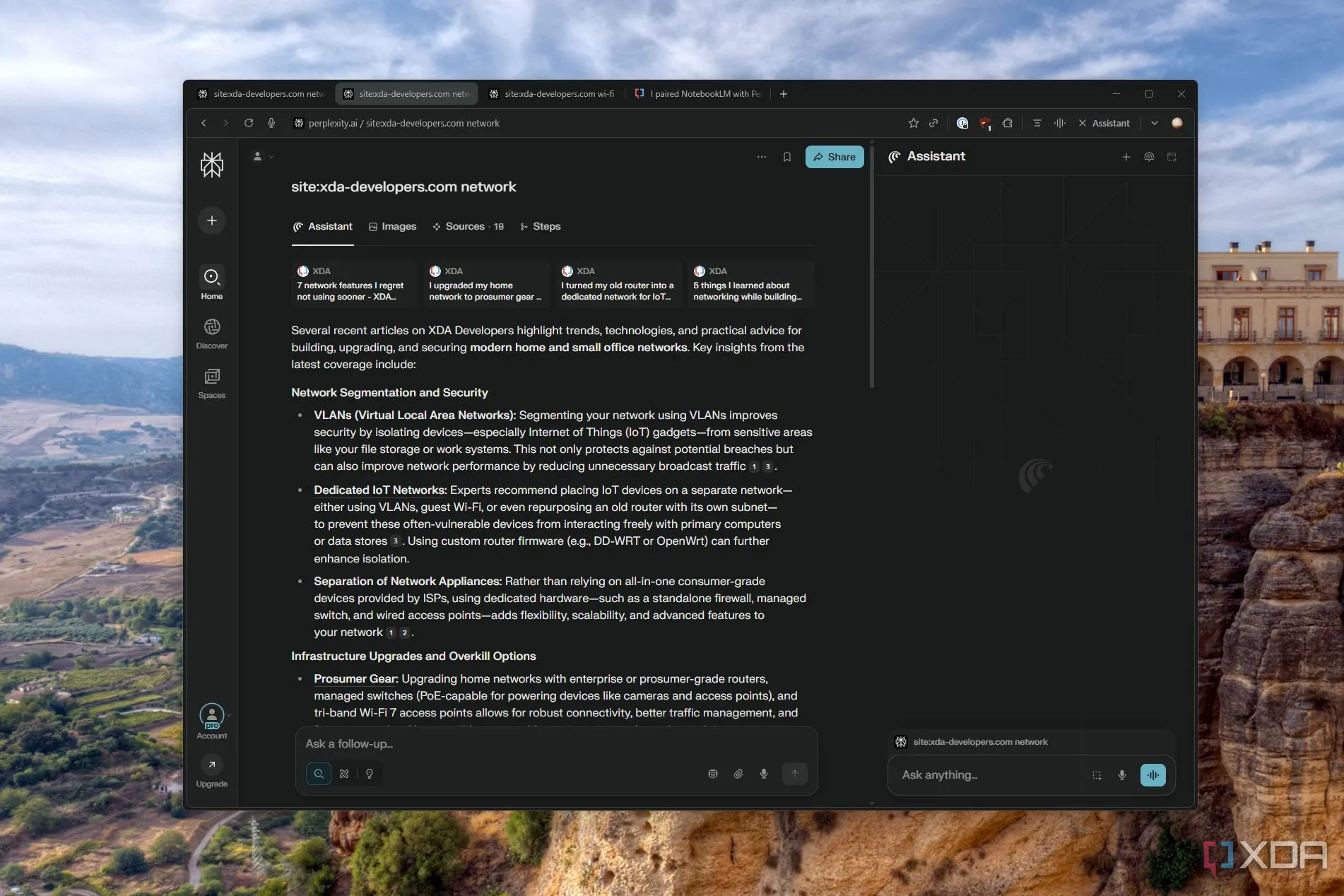Image resolution: width=1344 pixels, height=896 pixels.
Task: Open the browser profile avatar
Action: 1177,123
